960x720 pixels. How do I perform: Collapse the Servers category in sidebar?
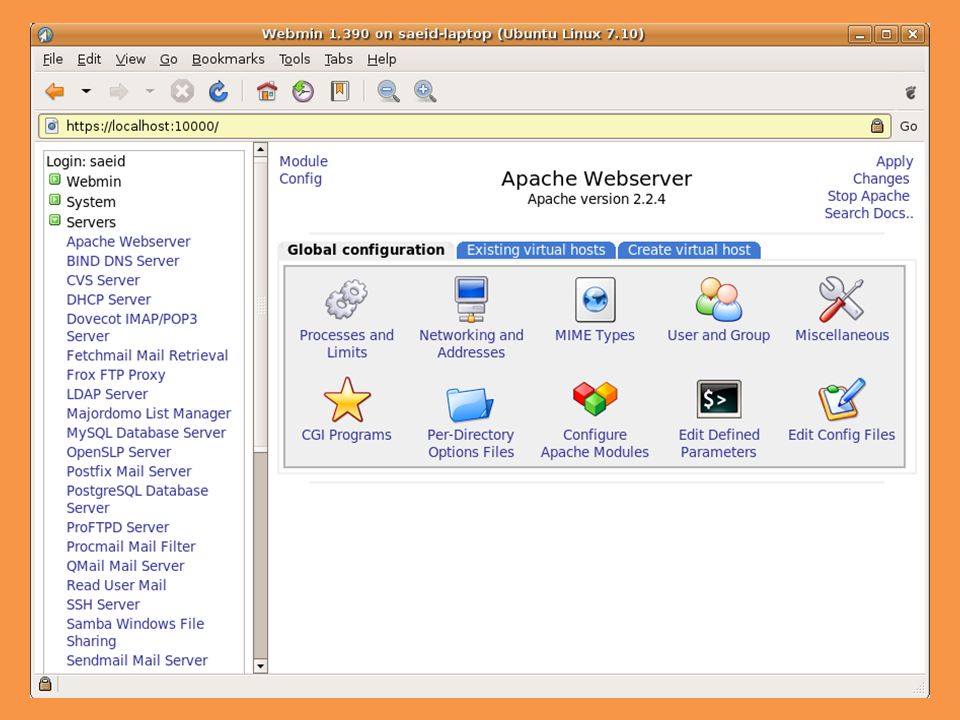(x=55, y=220)
